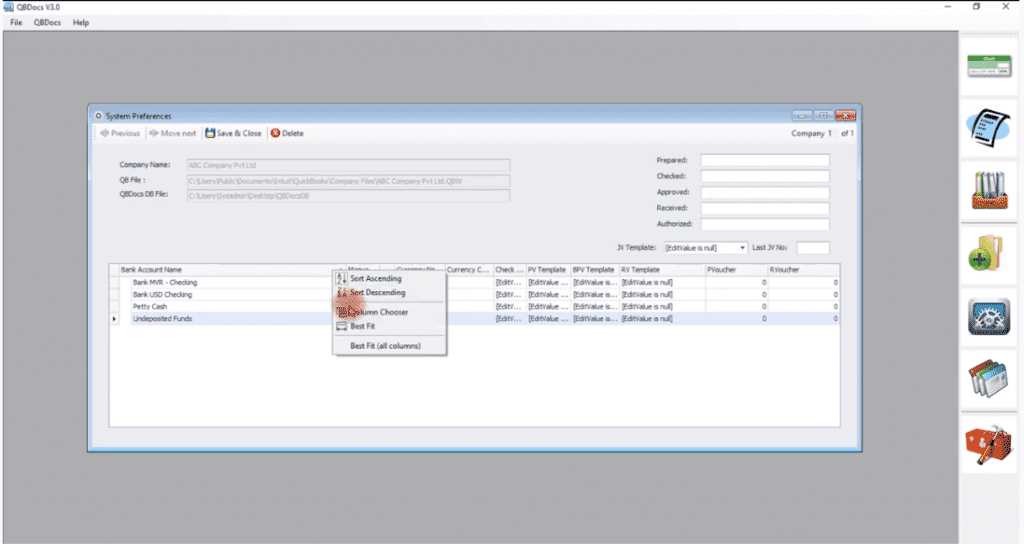Click the Checked input field

765,176
